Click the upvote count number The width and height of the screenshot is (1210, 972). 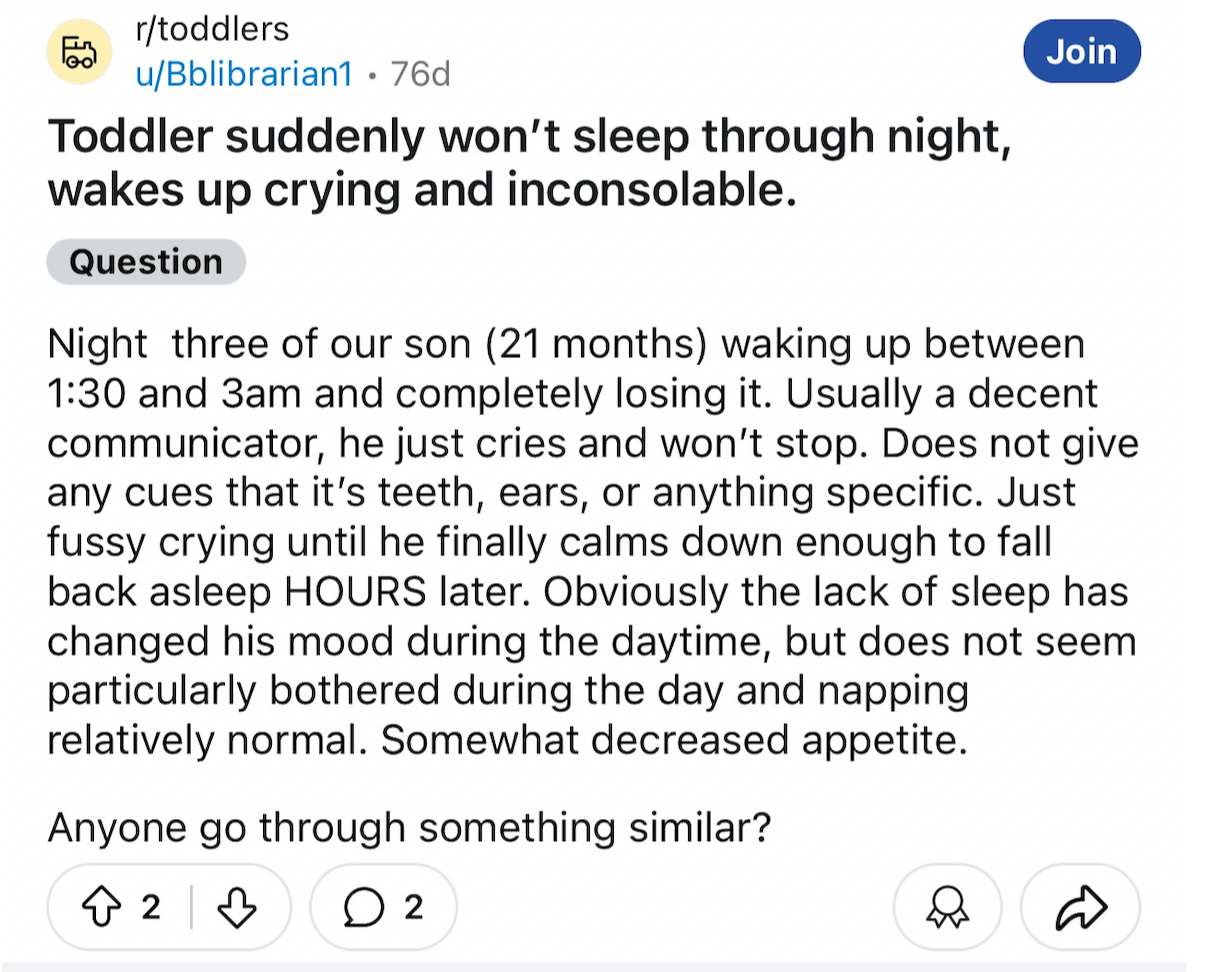point(150,908)
